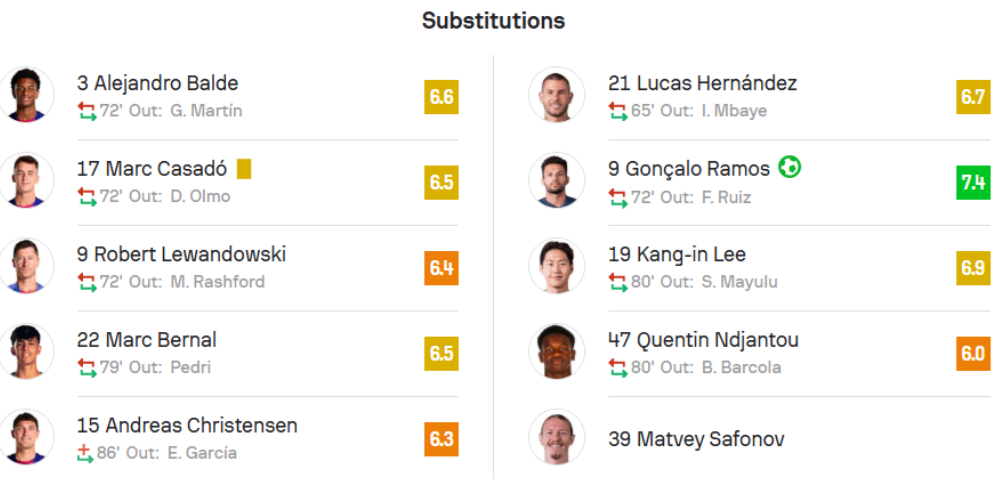The image size is (1000, 479).
Task: Click Quentin Ndjantou's substitution arrows icon
Action: (617, 367)
